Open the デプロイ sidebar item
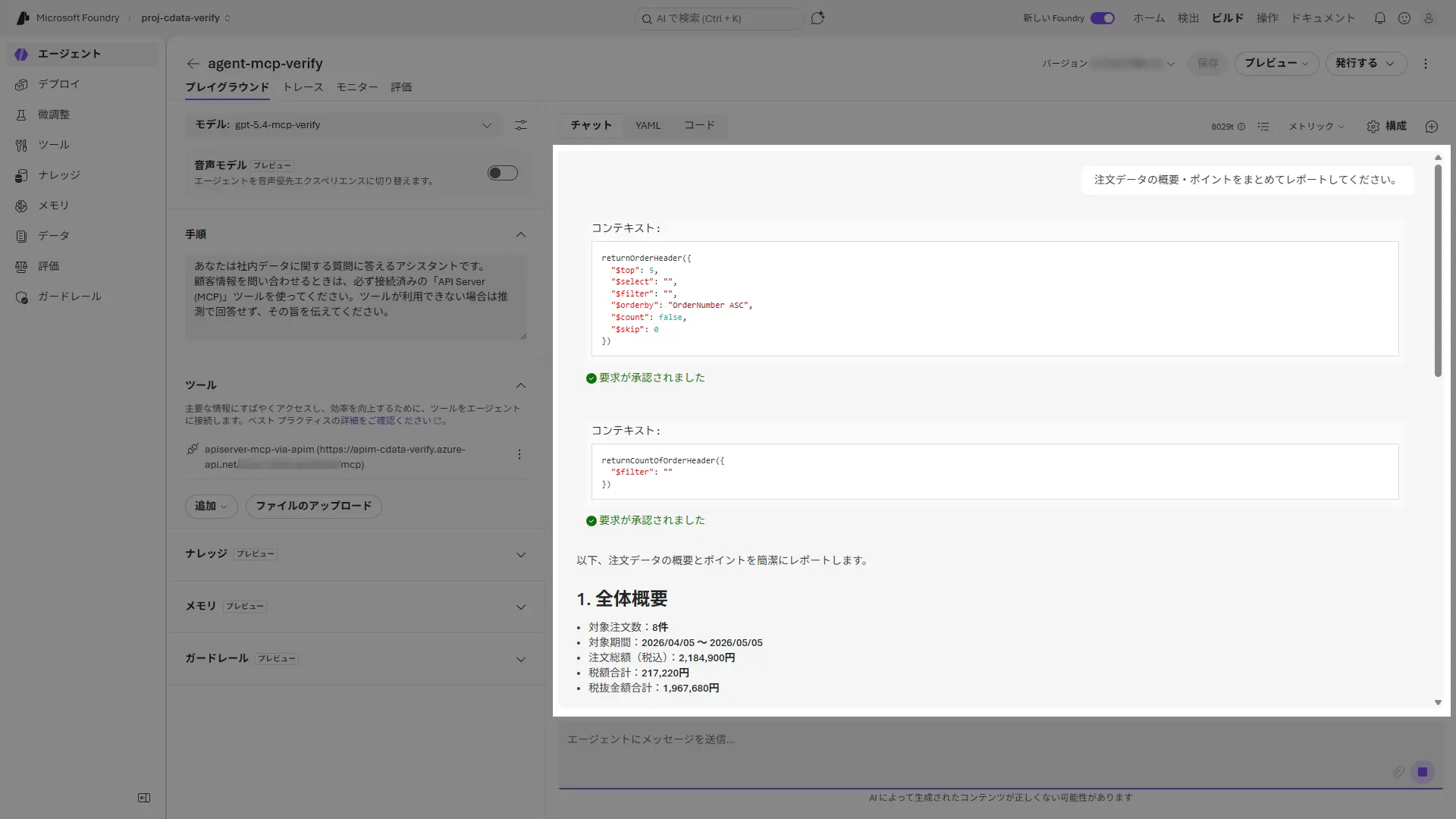 [x=83, y=84]
